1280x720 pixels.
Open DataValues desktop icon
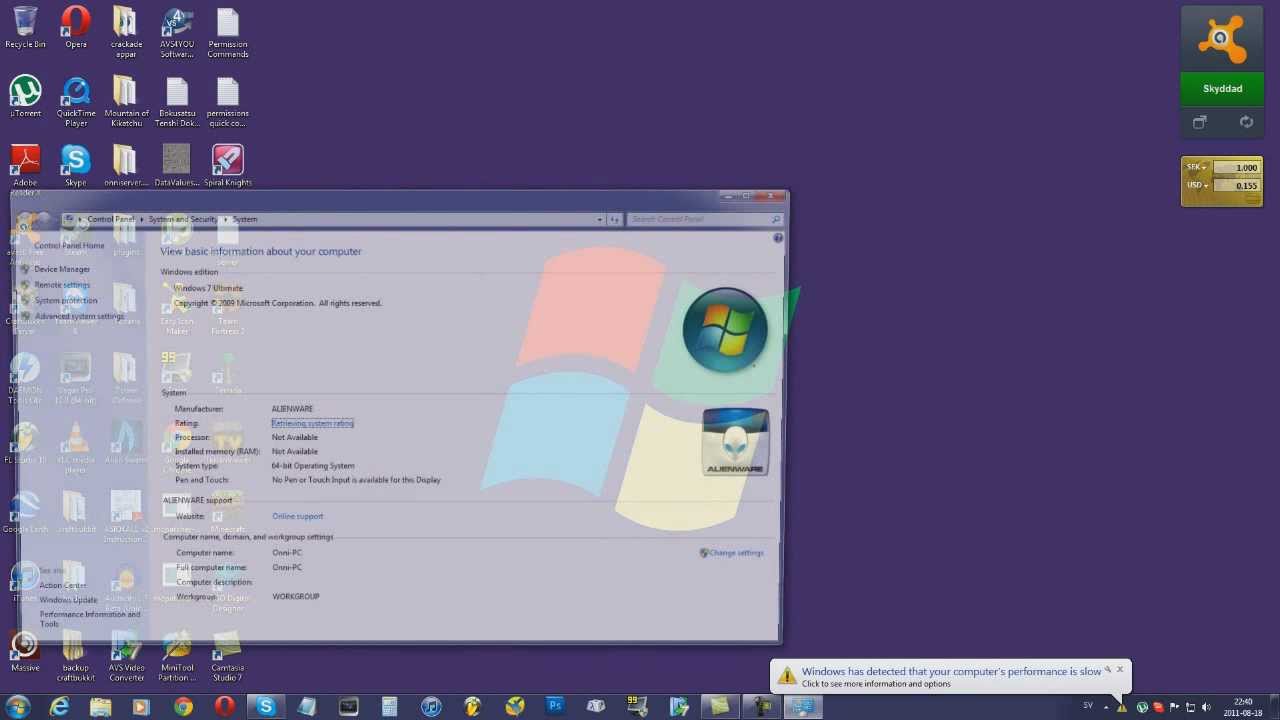click(177, 165)
